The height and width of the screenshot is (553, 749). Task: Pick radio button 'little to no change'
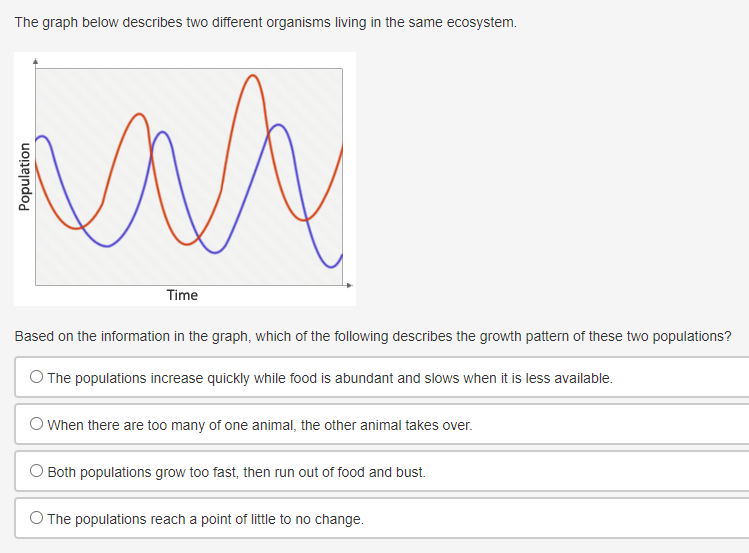click(36, 518)
